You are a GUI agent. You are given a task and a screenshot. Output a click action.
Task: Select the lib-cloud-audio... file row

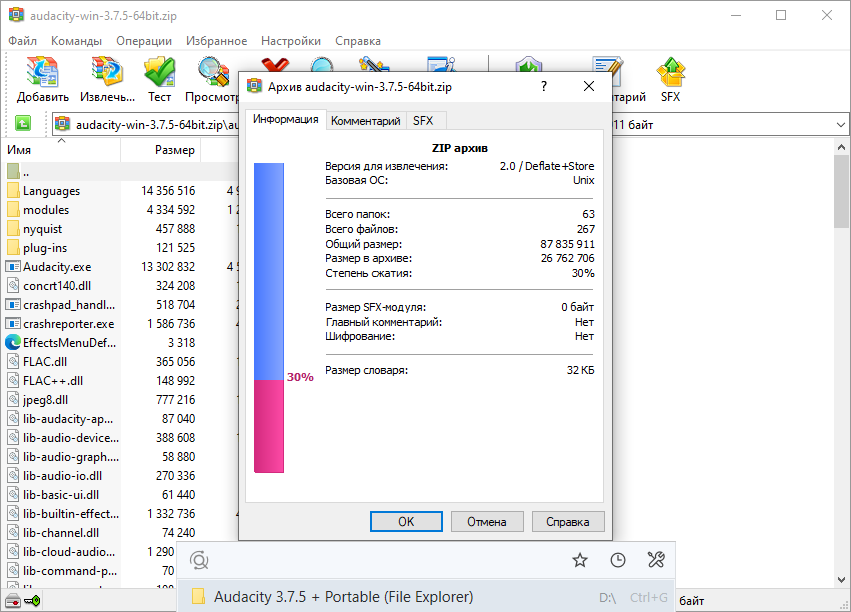click(91, 551)
